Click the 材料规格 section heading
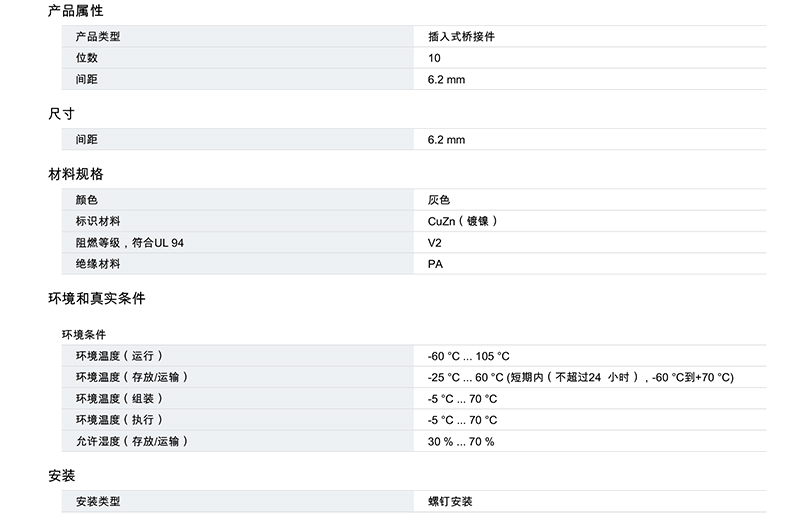Viewport: 790px width, 515px height. coord(75,174)
